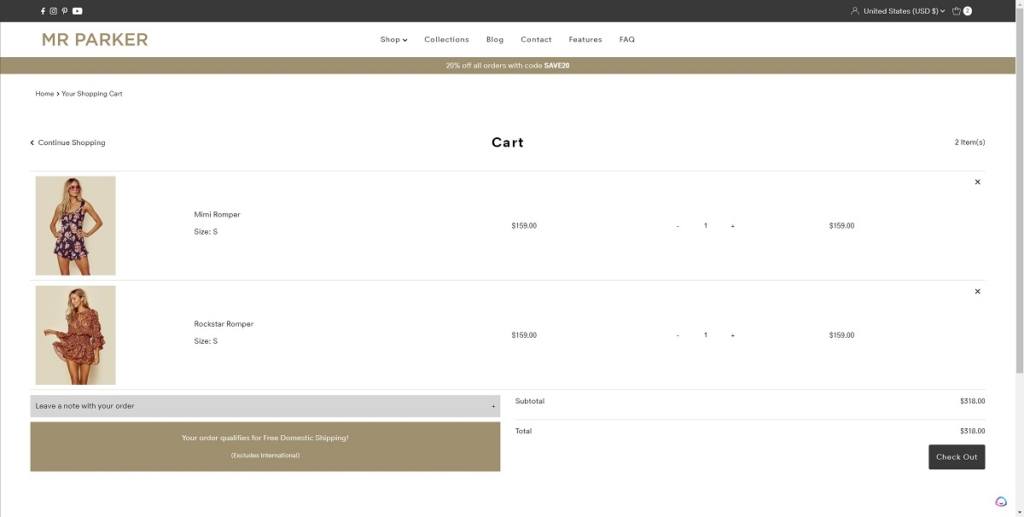Open the Pinterest social icon
The width and height of the screenshot is (1024, 517).
(x=65, y=11)
